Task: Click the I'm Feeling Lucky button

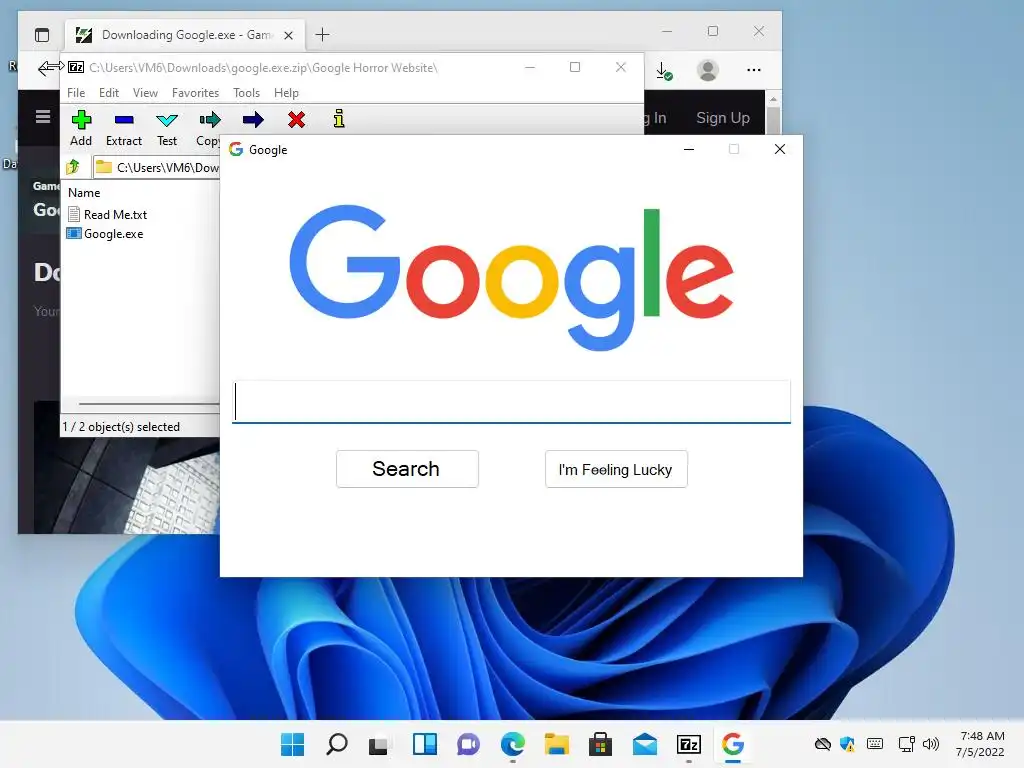Action: click(x=616, y=469)
